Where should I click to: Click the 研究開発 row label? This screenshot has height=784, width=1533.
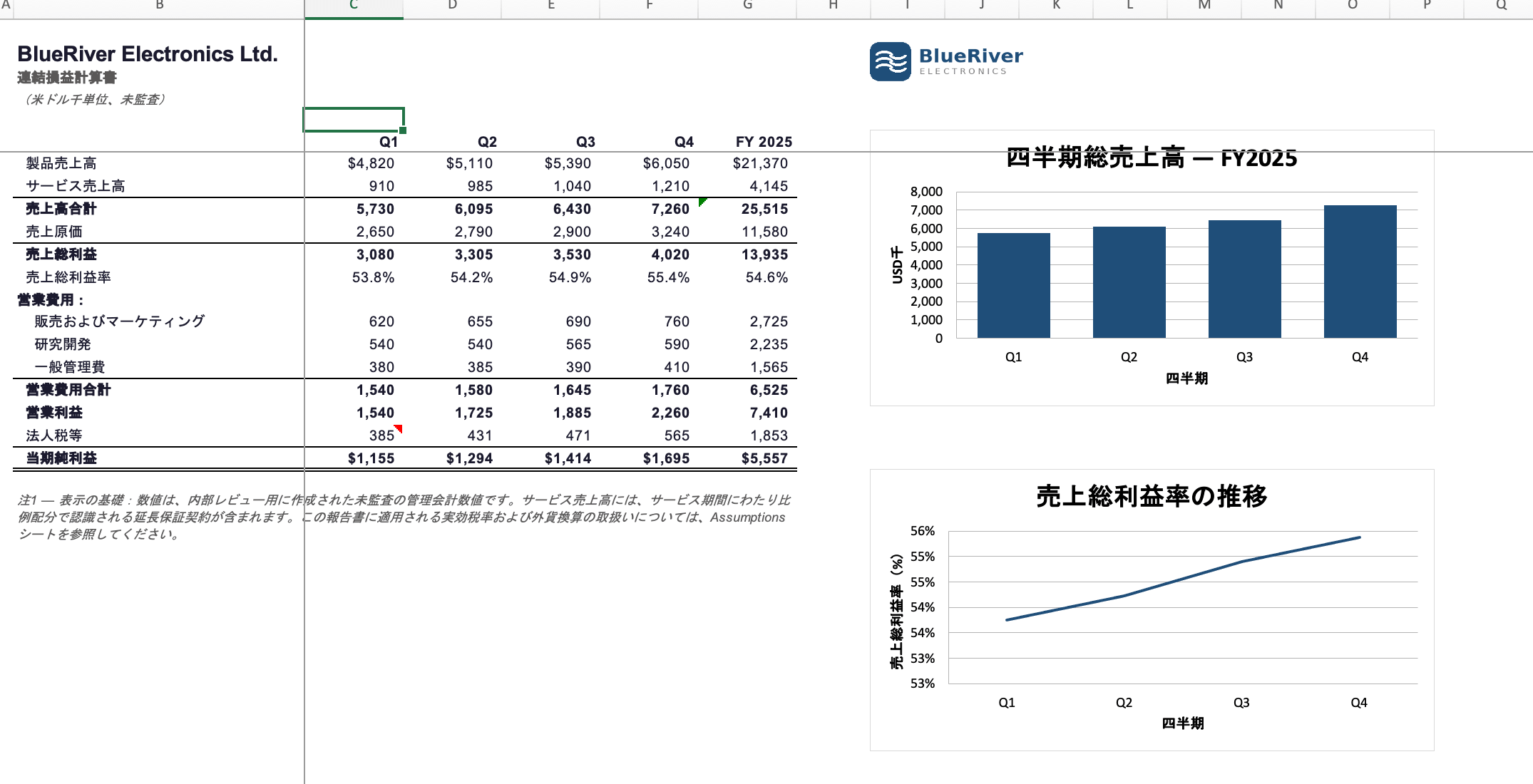[x=63, y=344]
